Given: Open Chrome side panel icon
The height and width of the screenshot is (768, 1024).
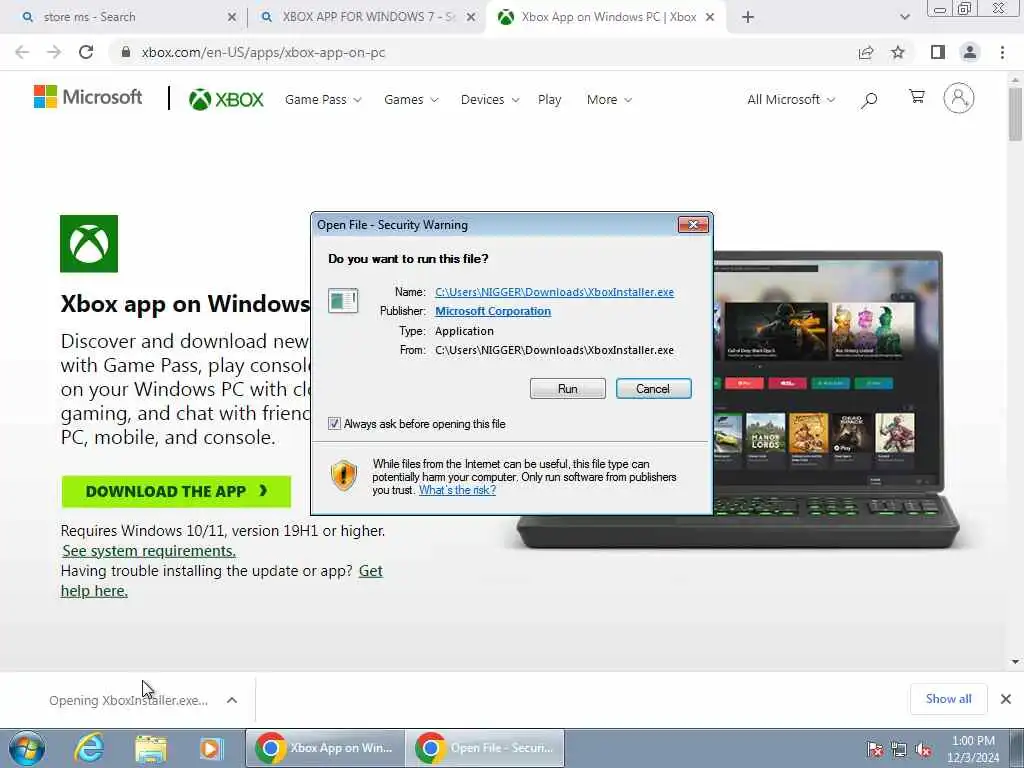Looking at the screenshot, I should (x=938, y=52).
